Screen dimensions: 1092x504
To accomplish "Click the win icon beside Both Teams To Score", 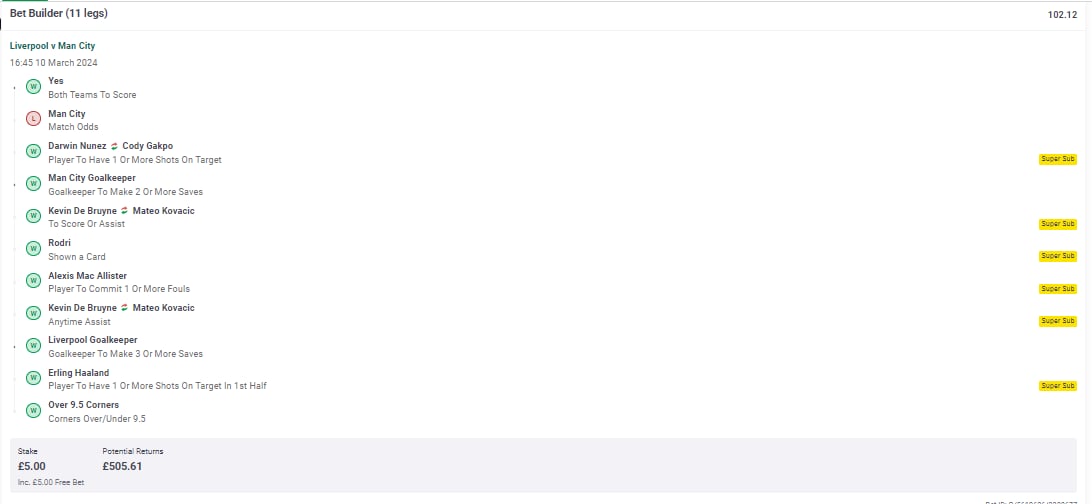I will [x=33, y=87].
